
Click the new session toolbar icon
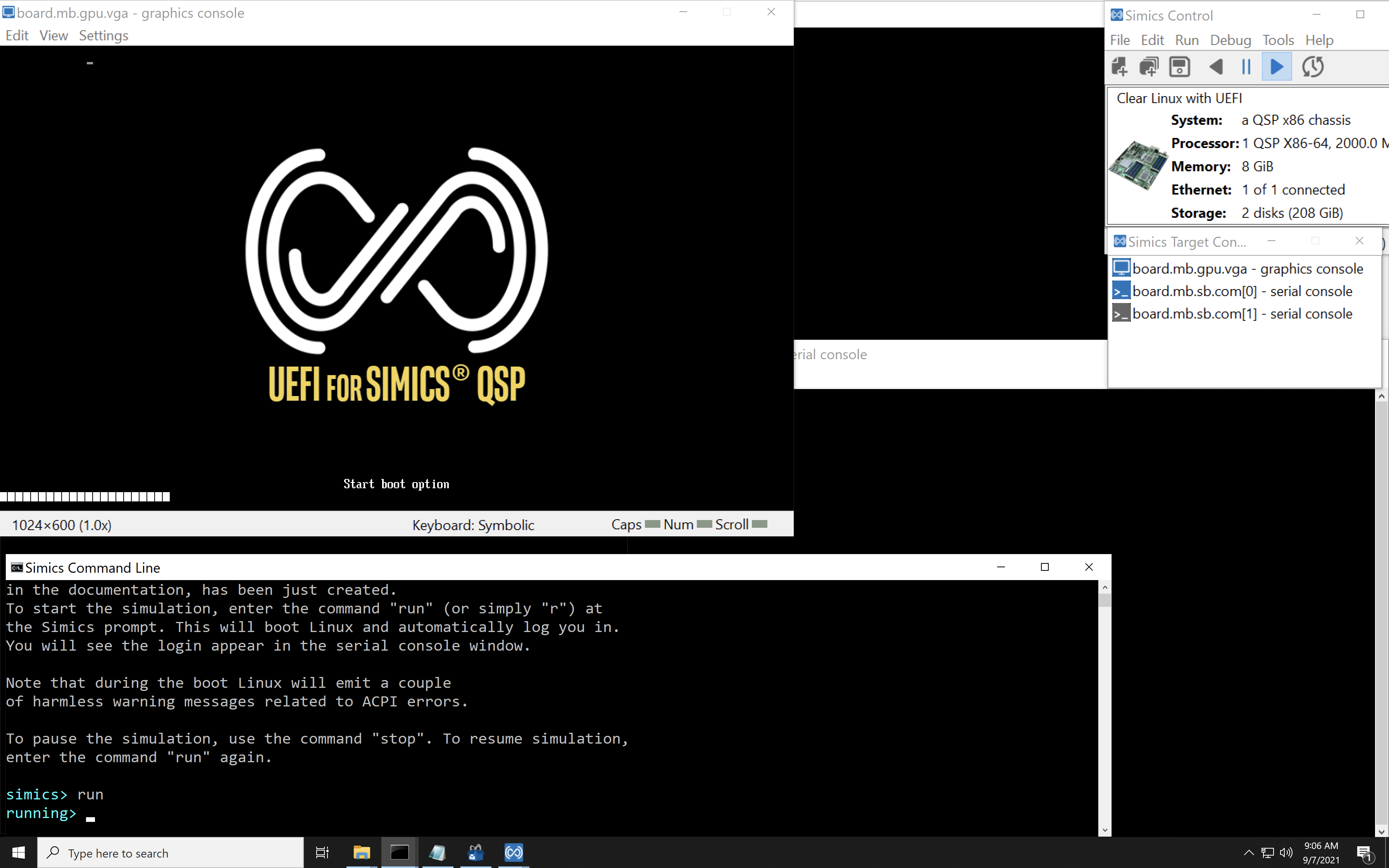pyautogui.click(x=1118, y=67)
